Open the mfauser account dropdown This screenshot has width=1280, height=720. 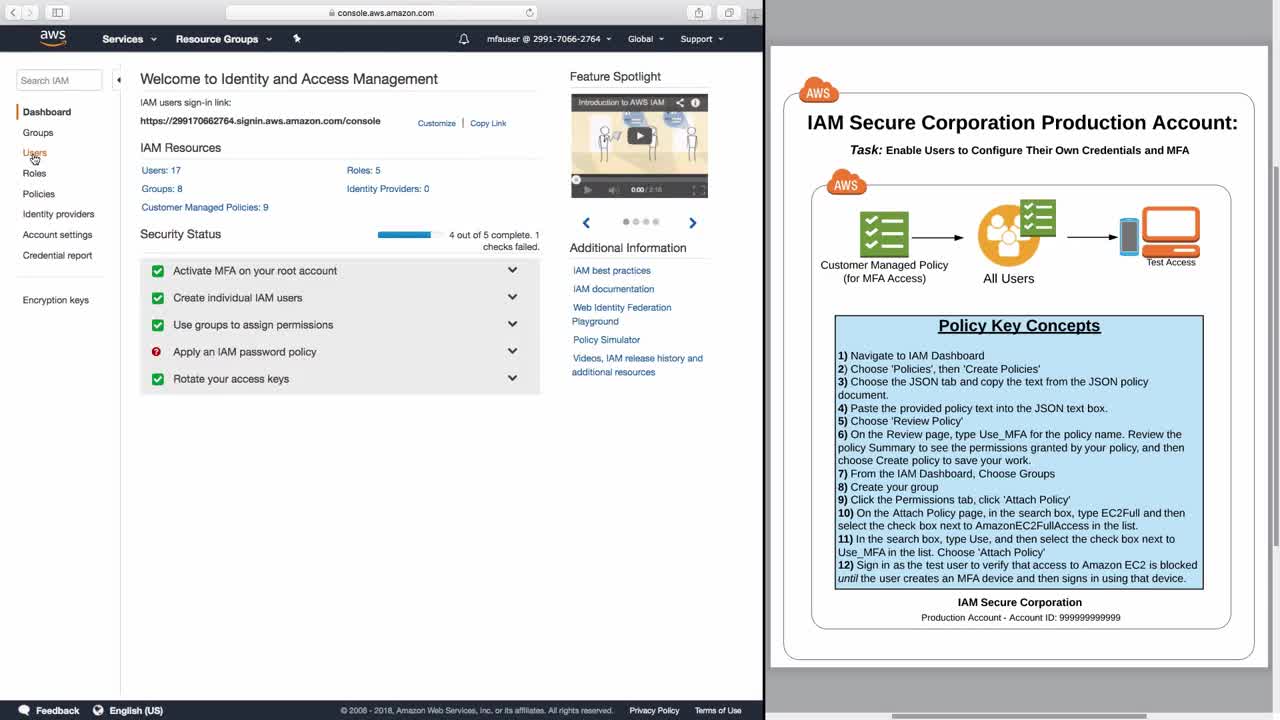click(549, 39)
